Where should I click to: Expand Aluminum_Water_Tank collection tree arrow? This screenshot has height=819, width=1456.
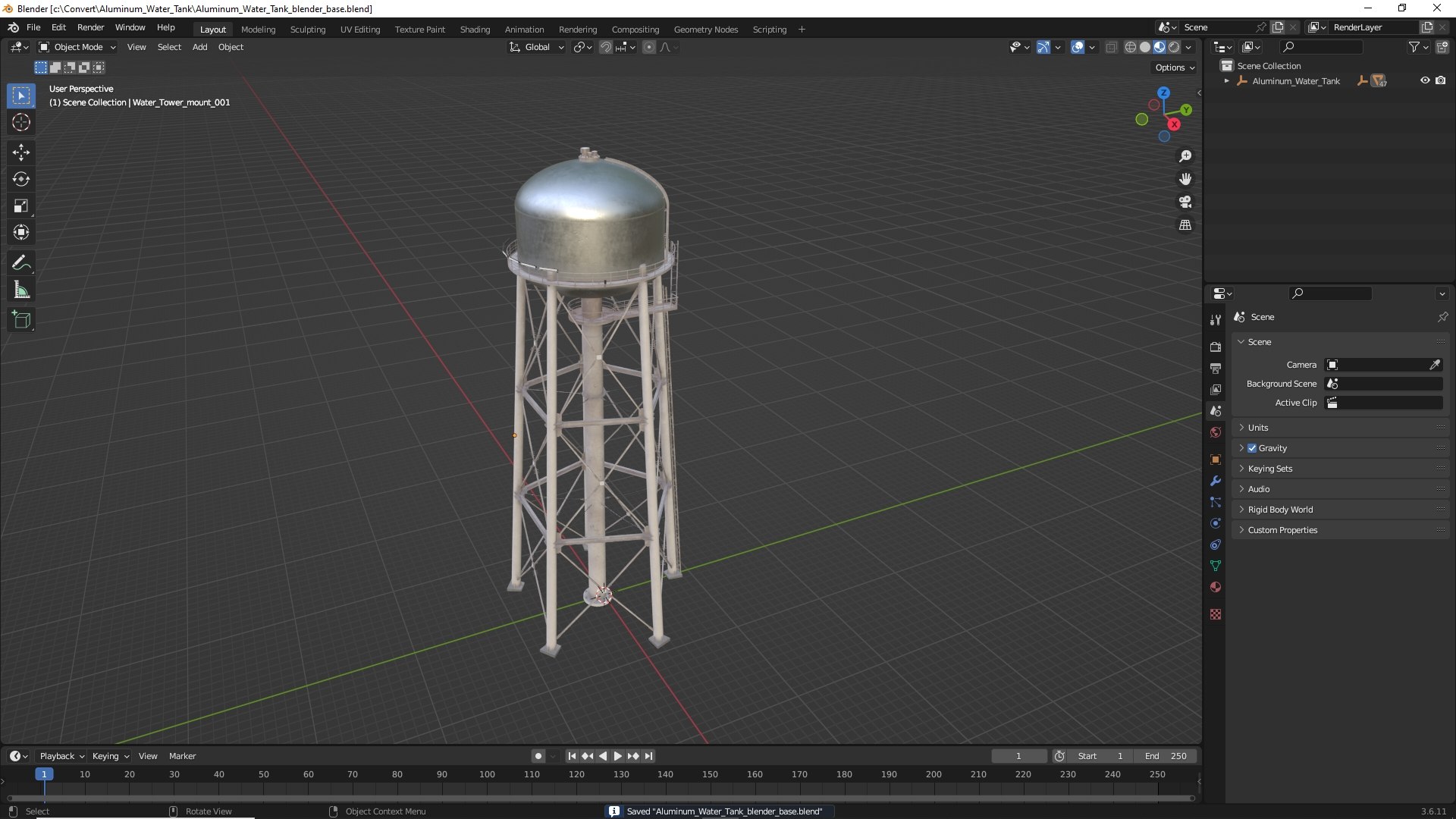coord(1227,80)
